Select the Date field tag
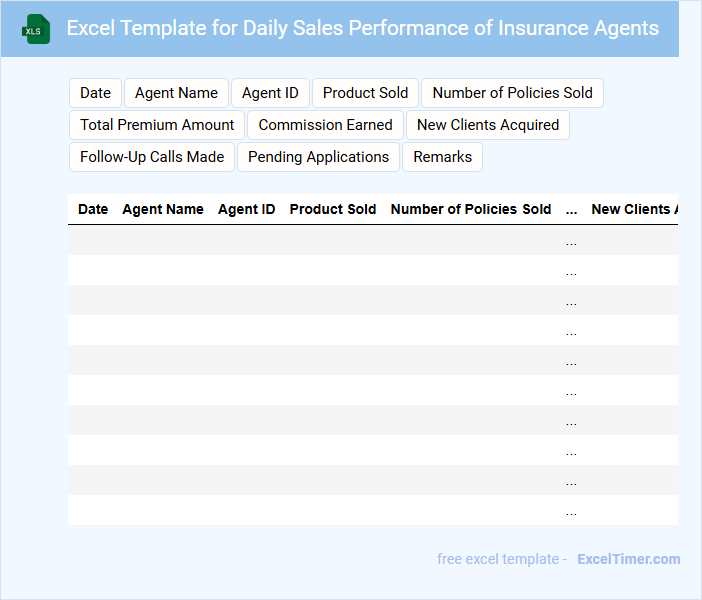Image resolution: width=702 pixels, height=600 pixels. pos(95,93)
